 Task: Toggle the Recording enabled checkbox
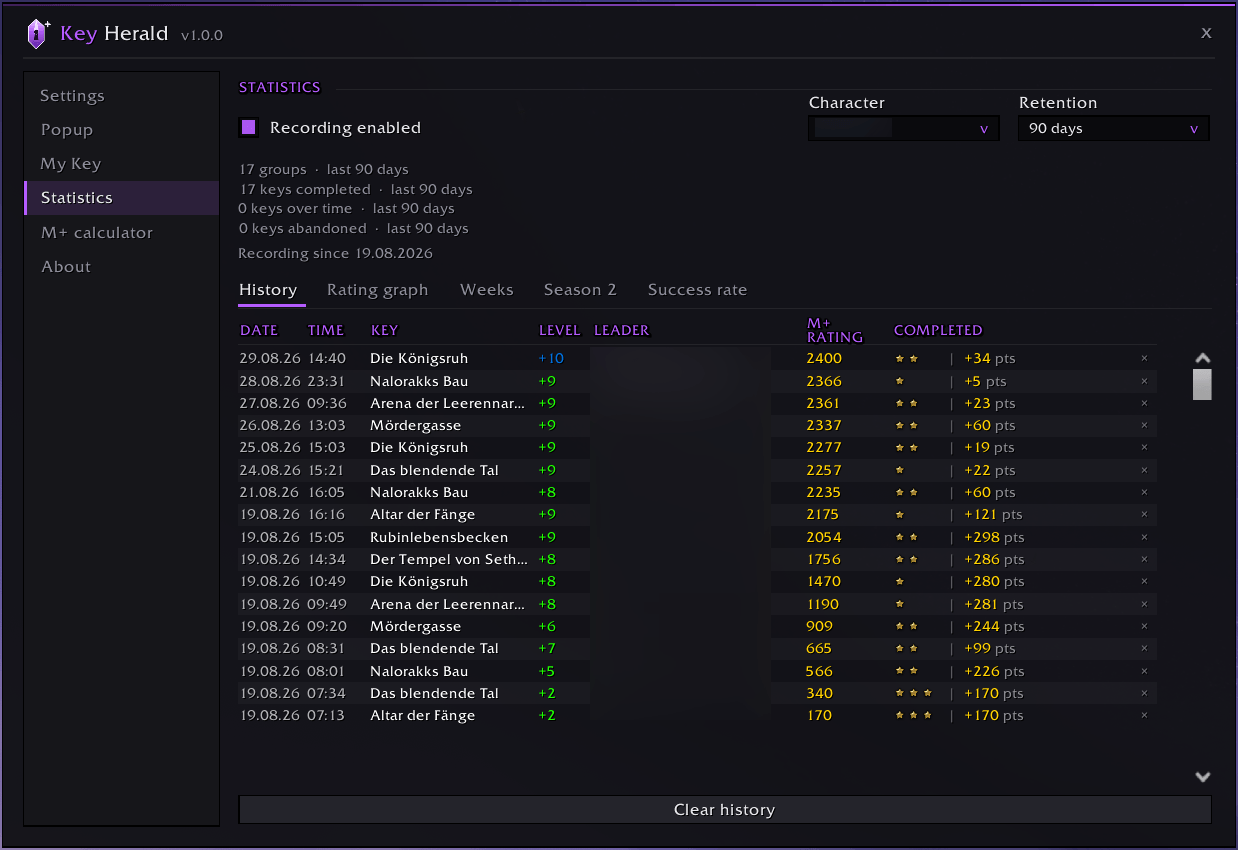(x=248, y=127)
